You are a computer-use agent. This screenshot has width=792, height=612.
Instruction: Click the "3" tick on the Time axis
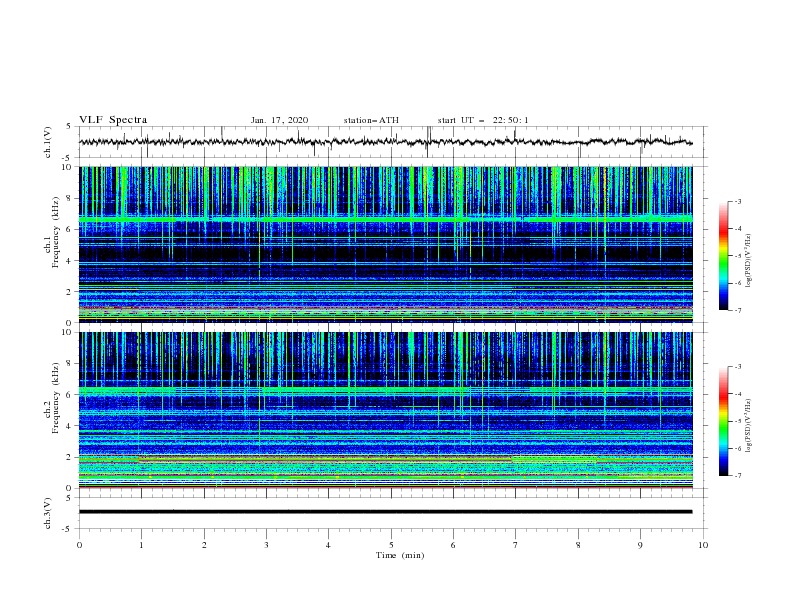[x=266, y=545]
